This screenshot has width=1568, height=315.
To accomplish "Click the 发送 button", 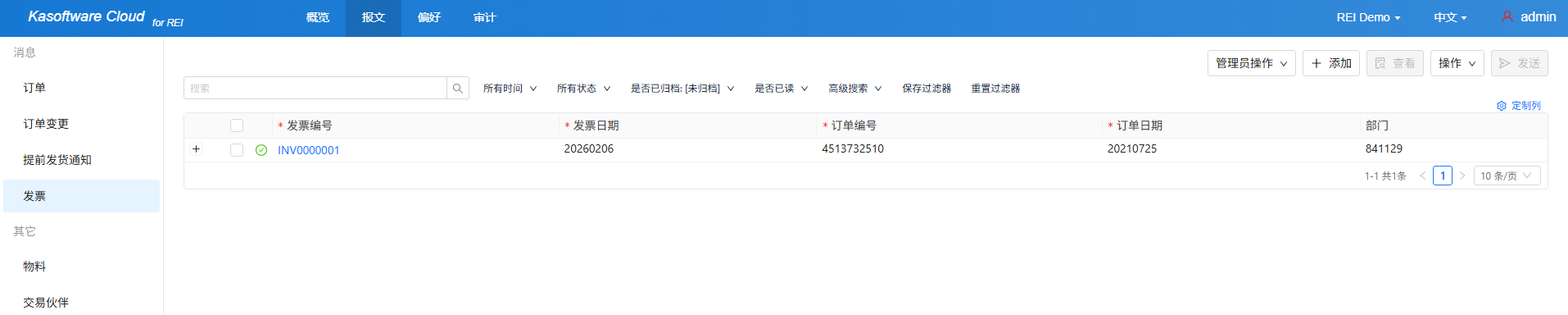I will [1520, 63].
